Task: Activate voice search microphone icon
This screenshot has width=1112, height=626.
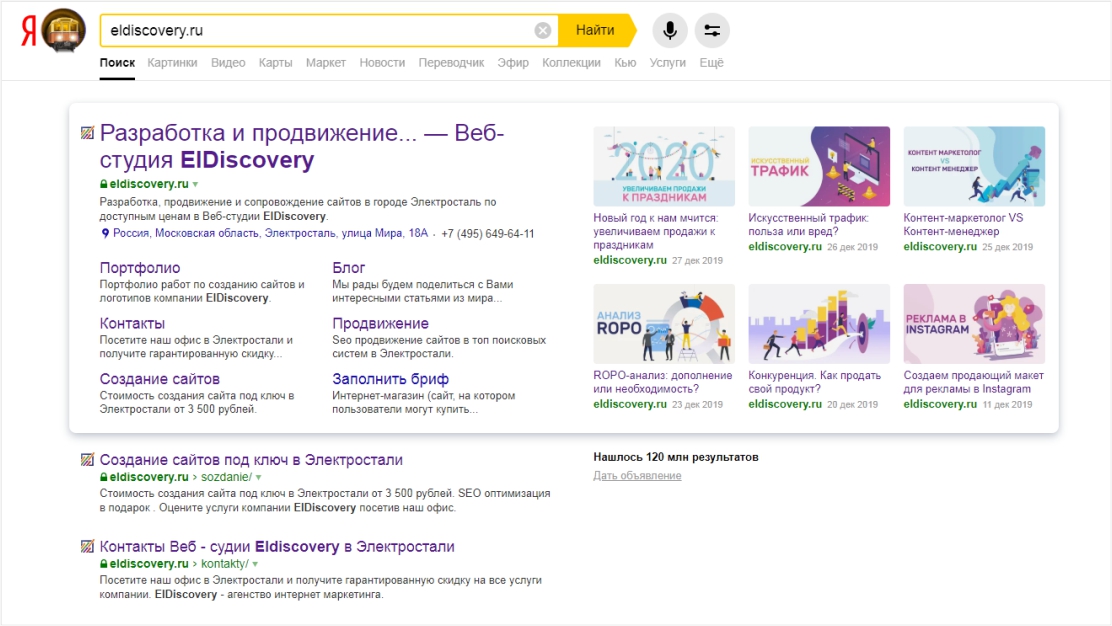Action: [x=669, y=30]
